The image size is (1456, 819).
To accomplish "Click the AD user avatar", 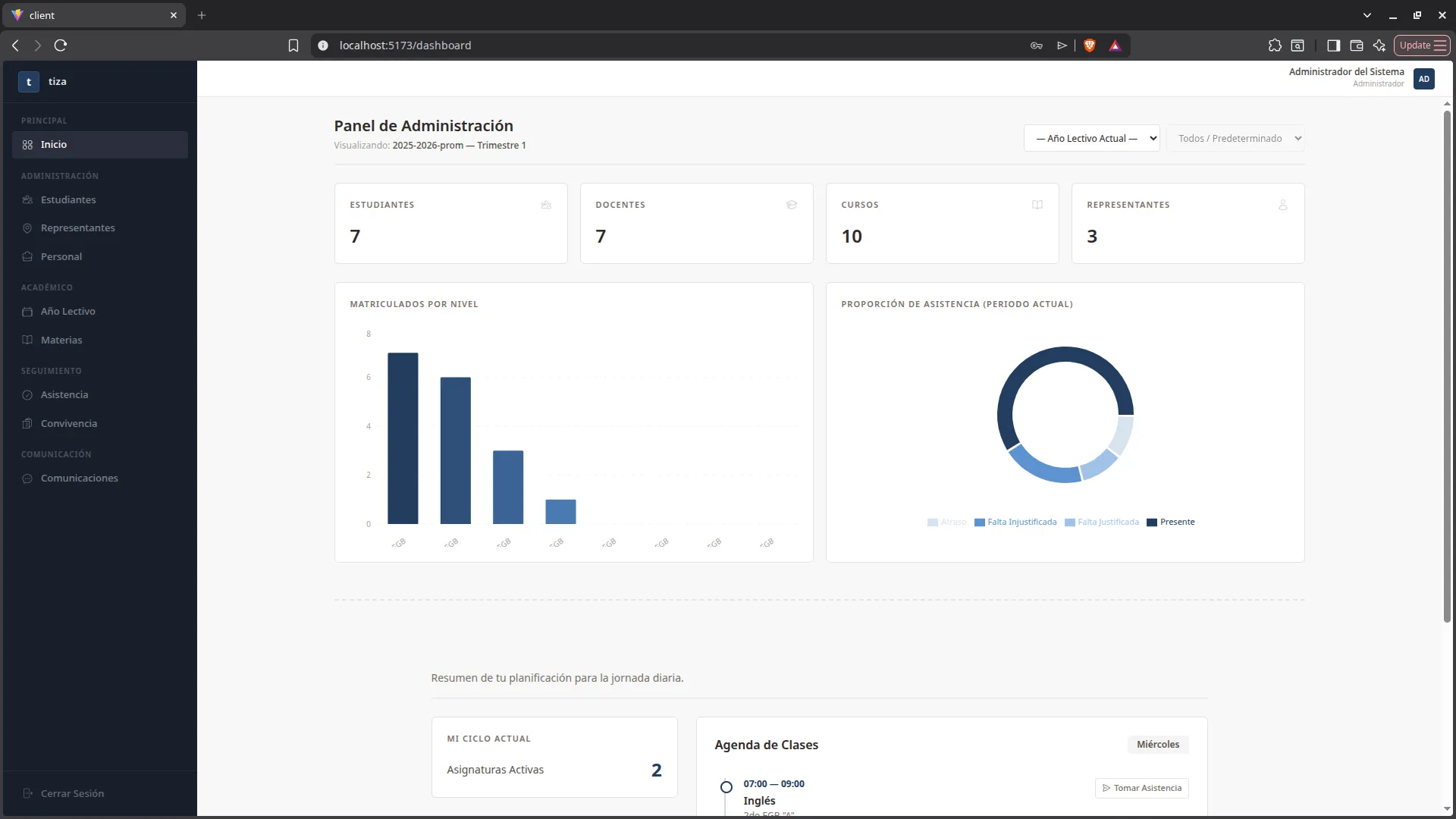I will [1423, 79].
